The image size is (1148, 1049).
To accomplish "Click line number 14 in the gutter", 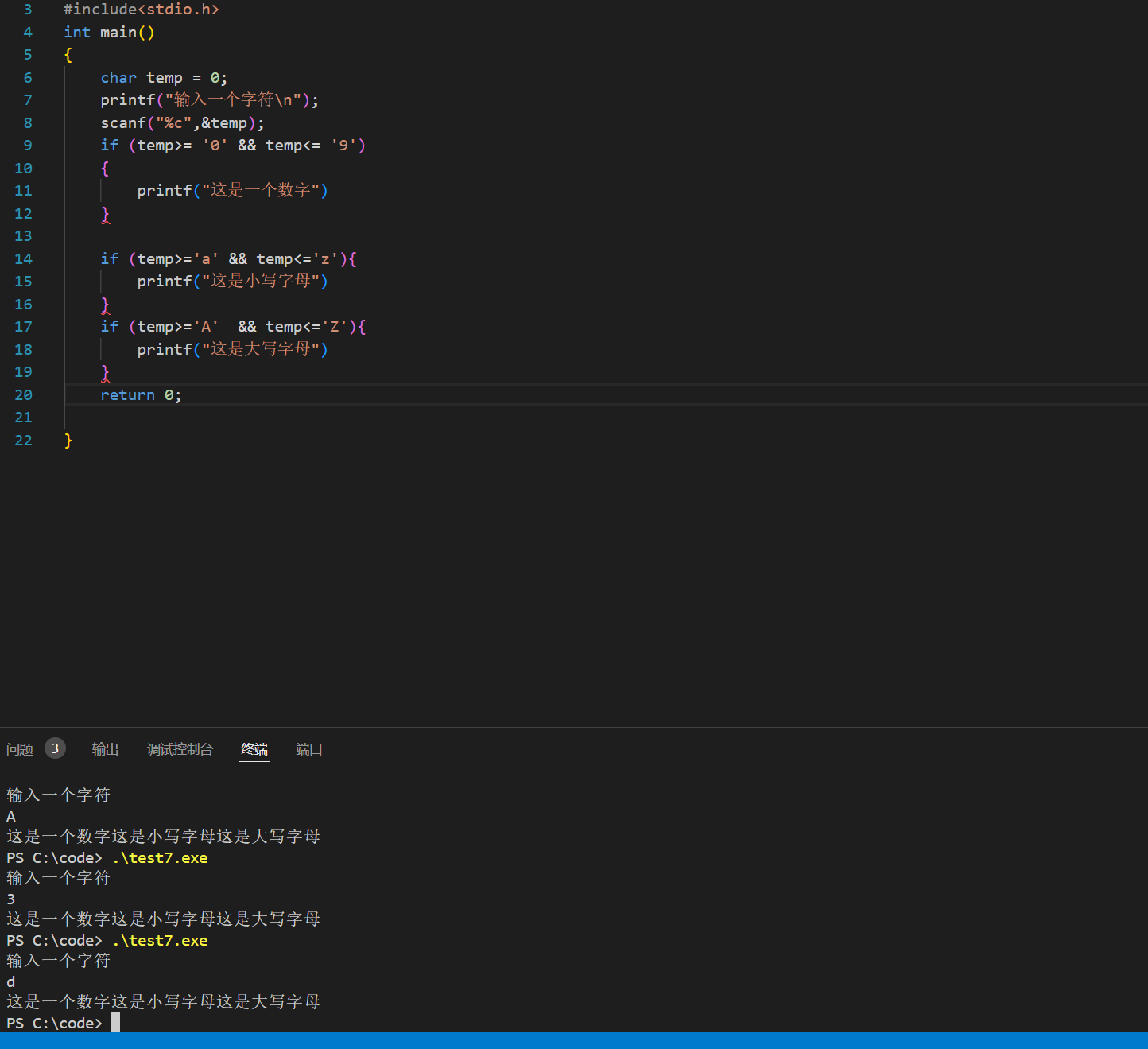I will tap(24, 259).
